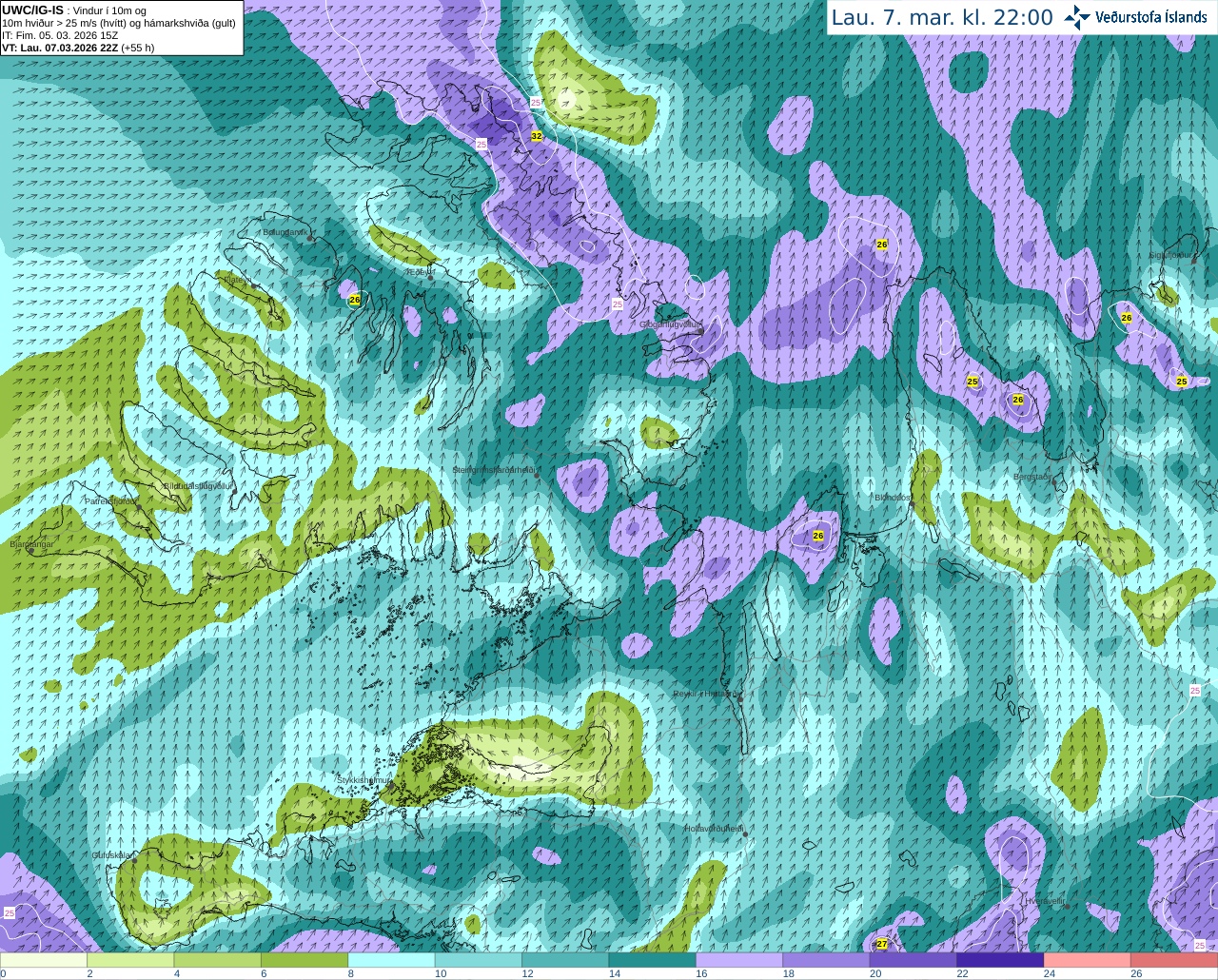Click the legend swatch for 24–26 m/s
The width and height of the screenshot is (1218, 980).
(1088, 960)
